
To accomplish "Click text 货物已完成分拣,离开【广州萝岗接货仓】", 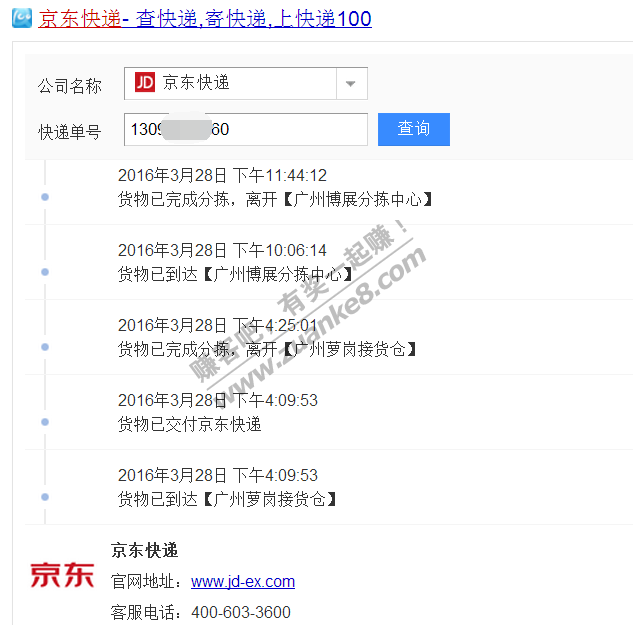I will (267, 349).
